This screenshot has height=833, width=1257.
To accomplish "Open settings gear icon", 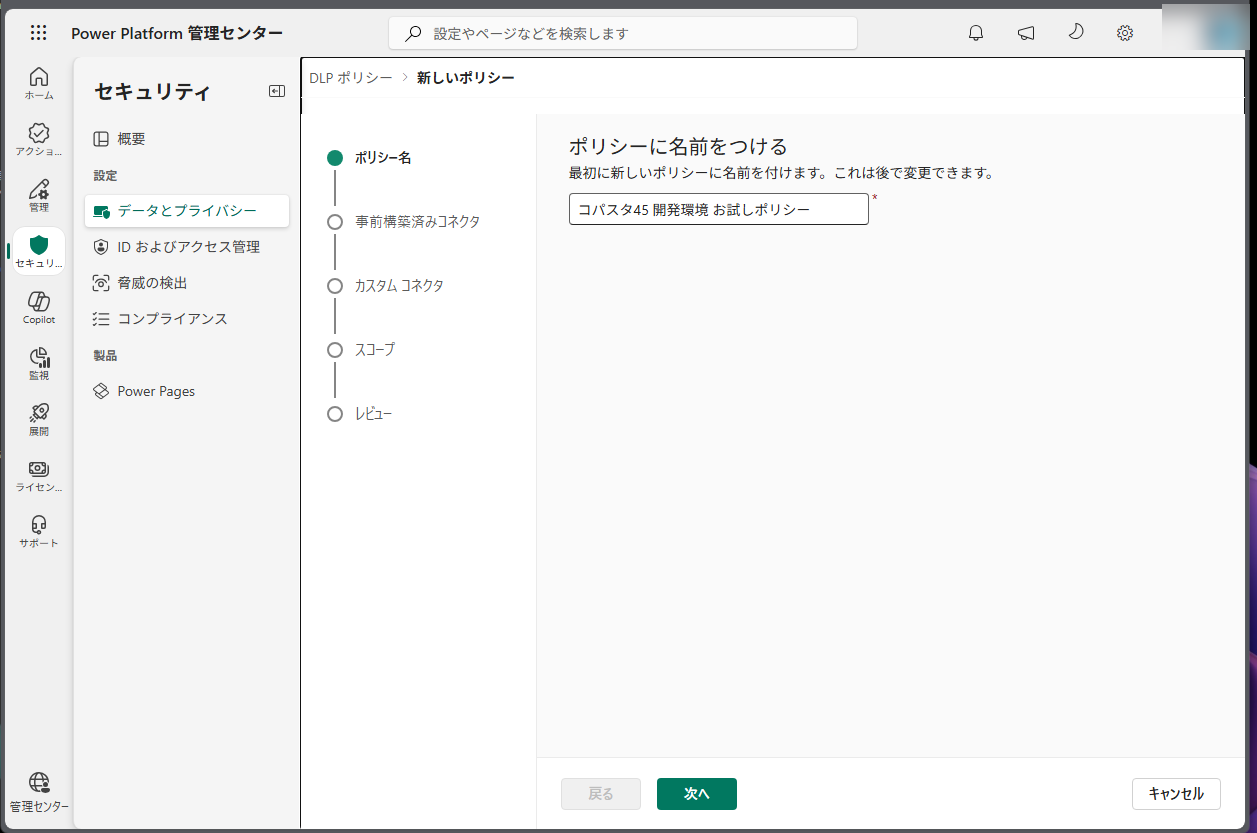I will pos(1125,33).
